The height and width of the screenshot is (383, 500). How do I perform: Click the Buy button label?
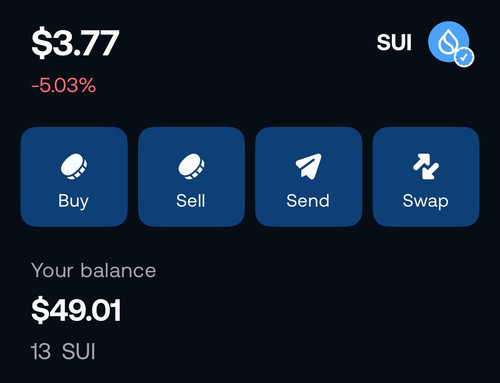74,201
